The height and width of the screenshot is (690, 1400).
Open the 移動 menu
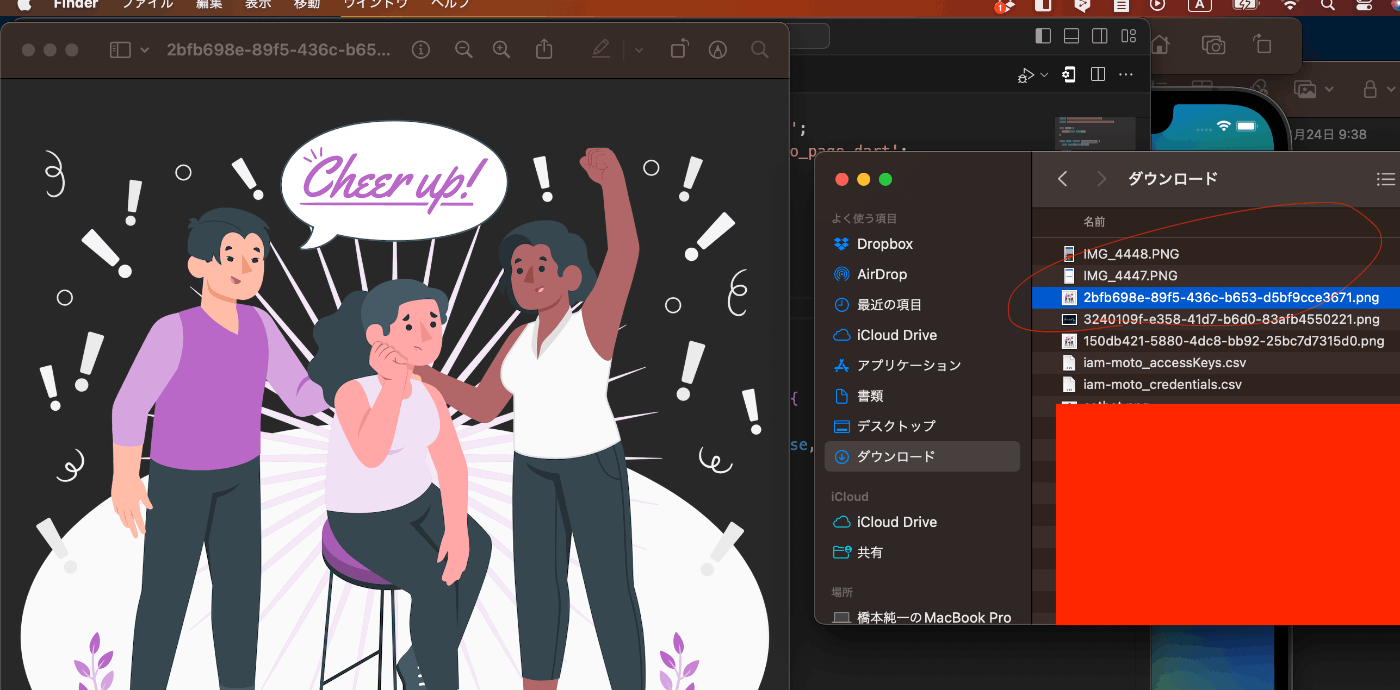(x=307, y=4)
